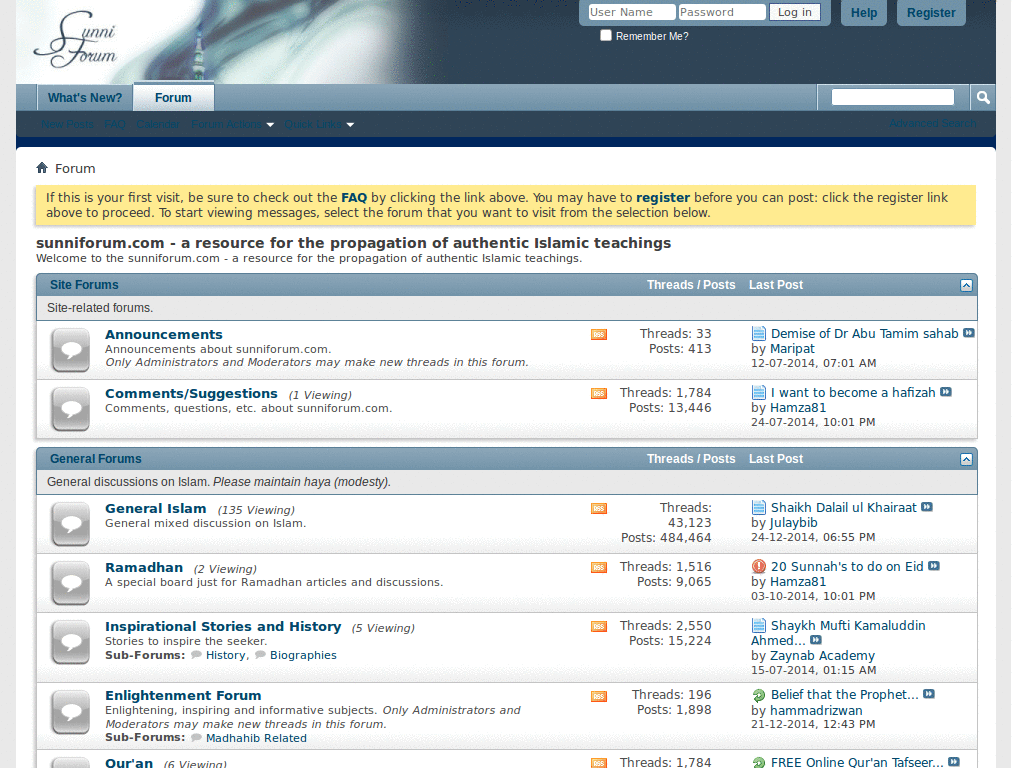Click the Password input field
Screen dimensions: 1024x768
tap(722, 12)
